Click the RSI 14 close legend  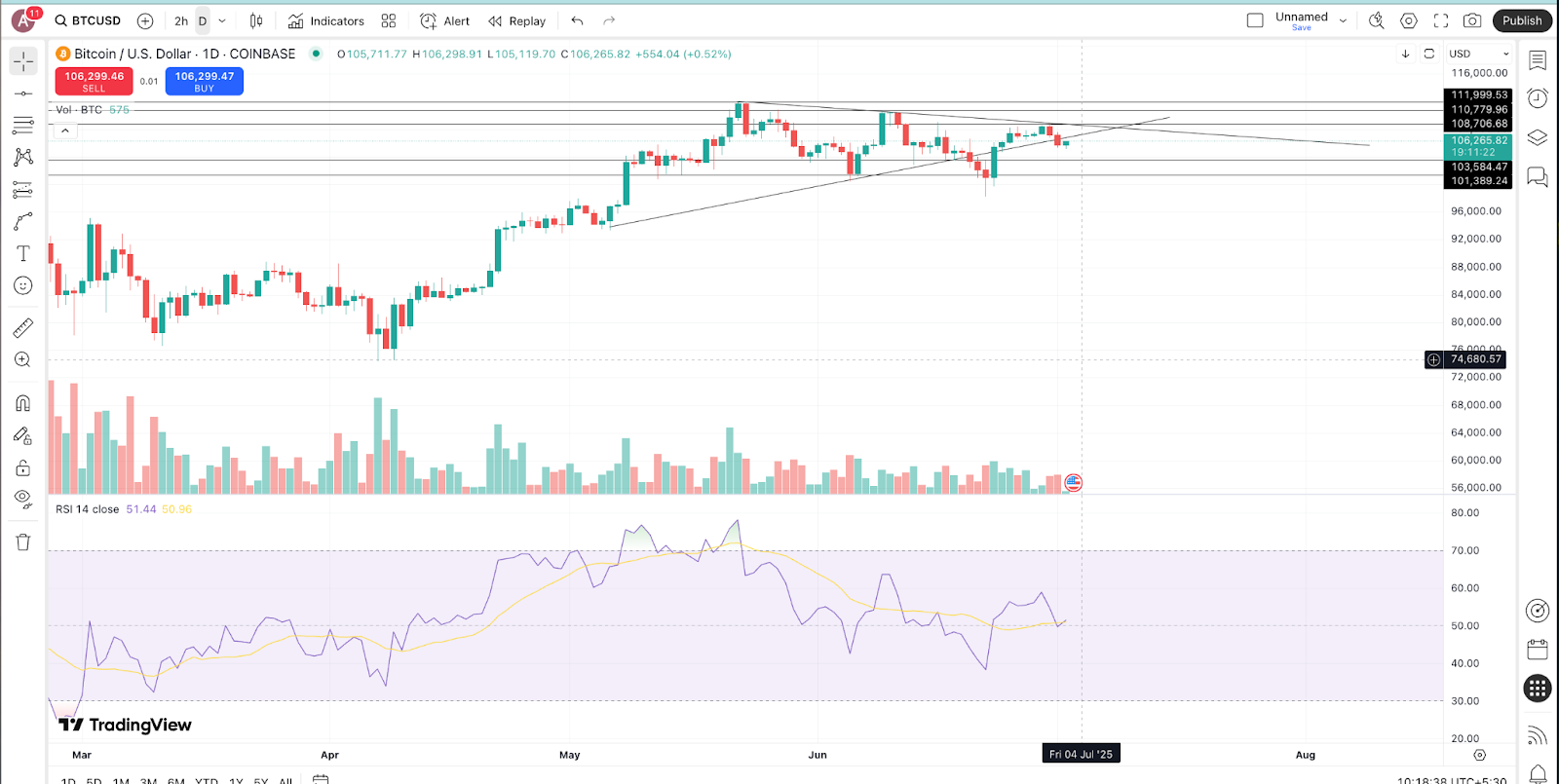tap(88, 509)
